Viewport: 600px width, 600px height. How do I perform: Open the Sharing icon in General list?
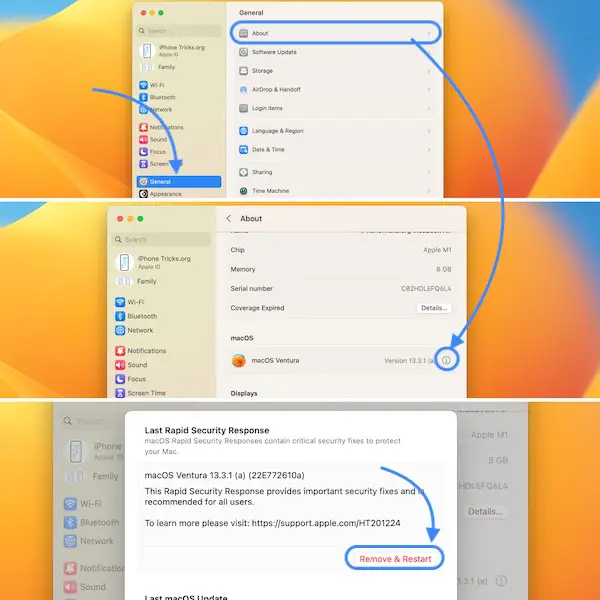pos(243,172)
